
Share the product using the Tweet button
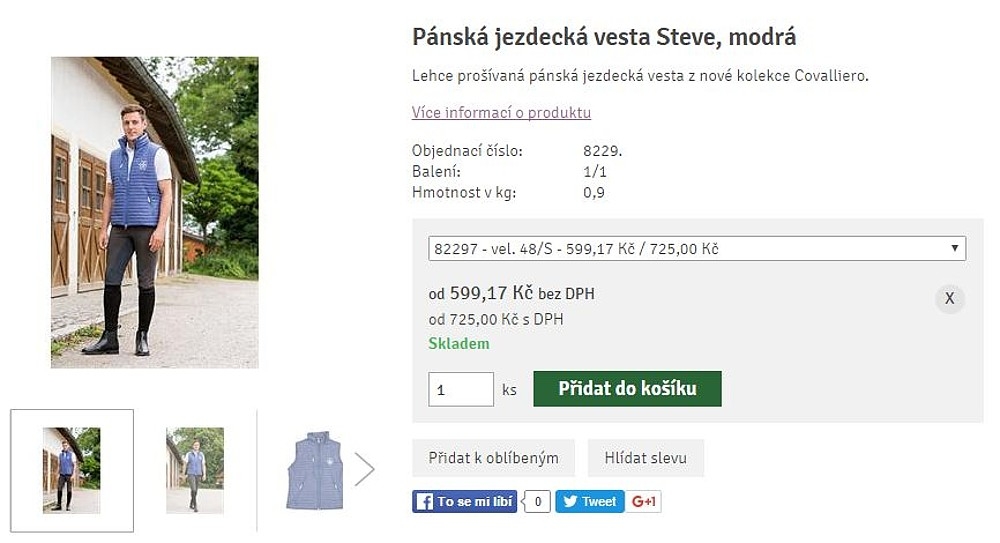click(589, 501)
